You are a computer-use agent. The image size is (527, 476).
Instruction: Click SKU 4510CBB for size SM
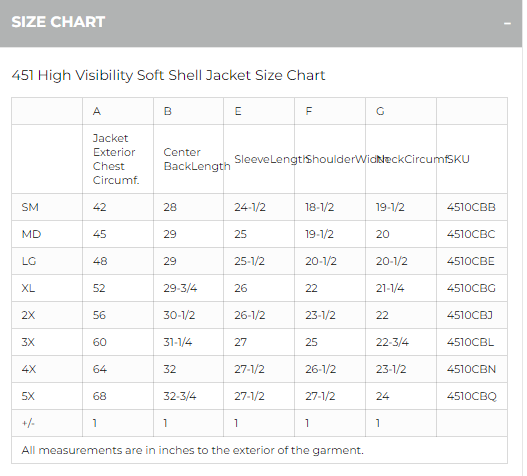point(471,207)
